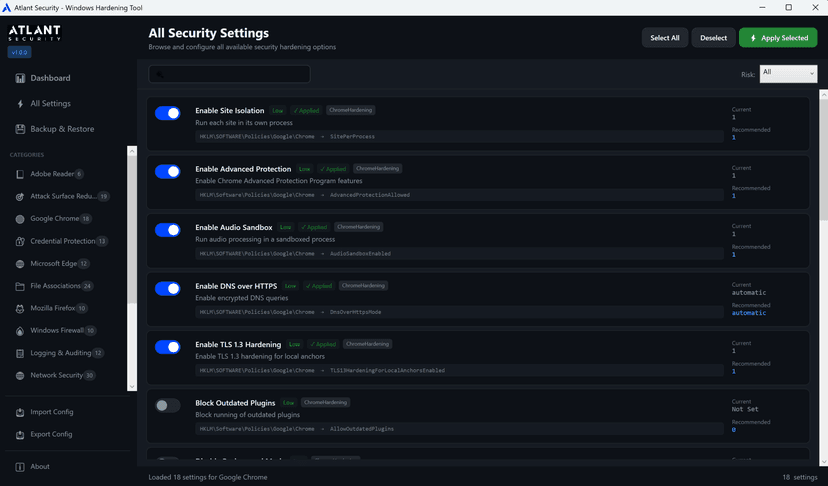Viewport: 828px width, 486px height.
Task: Select the Logging & Auditing icon
Action: click(20, 353)
